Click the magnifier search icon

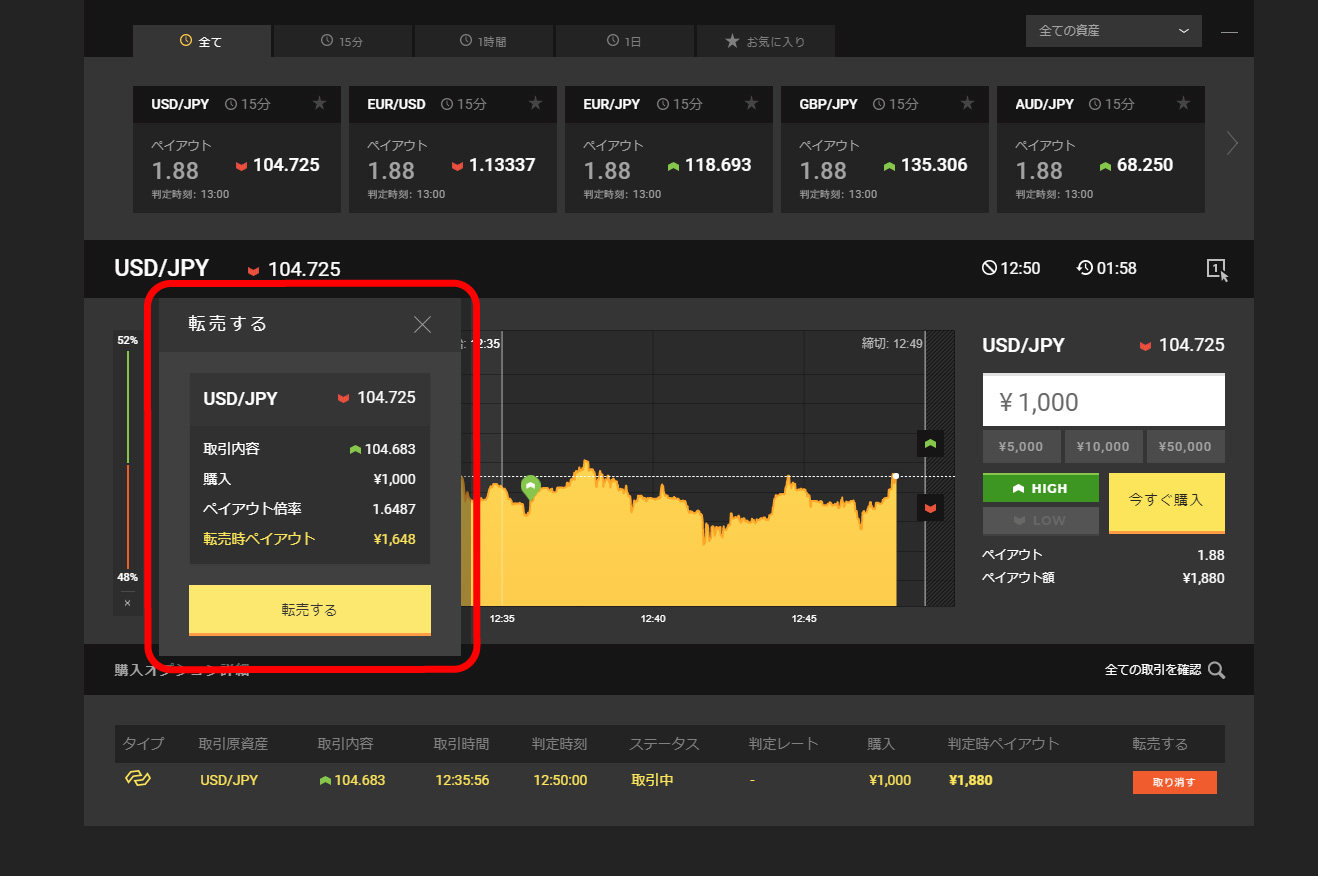pyautogui.click(x=1216, y=670)
